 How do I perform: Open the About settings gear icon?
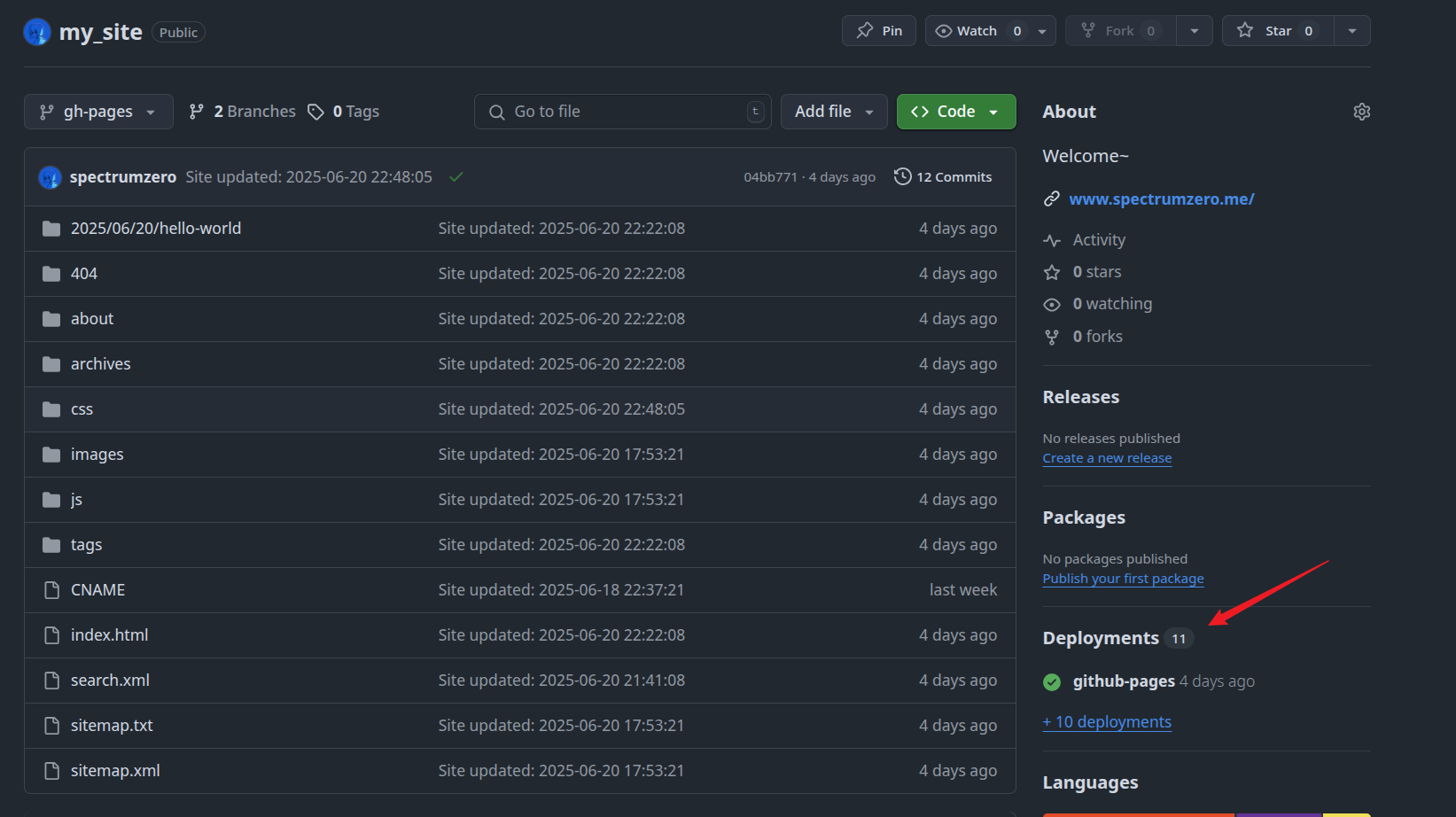point(1361,112)
